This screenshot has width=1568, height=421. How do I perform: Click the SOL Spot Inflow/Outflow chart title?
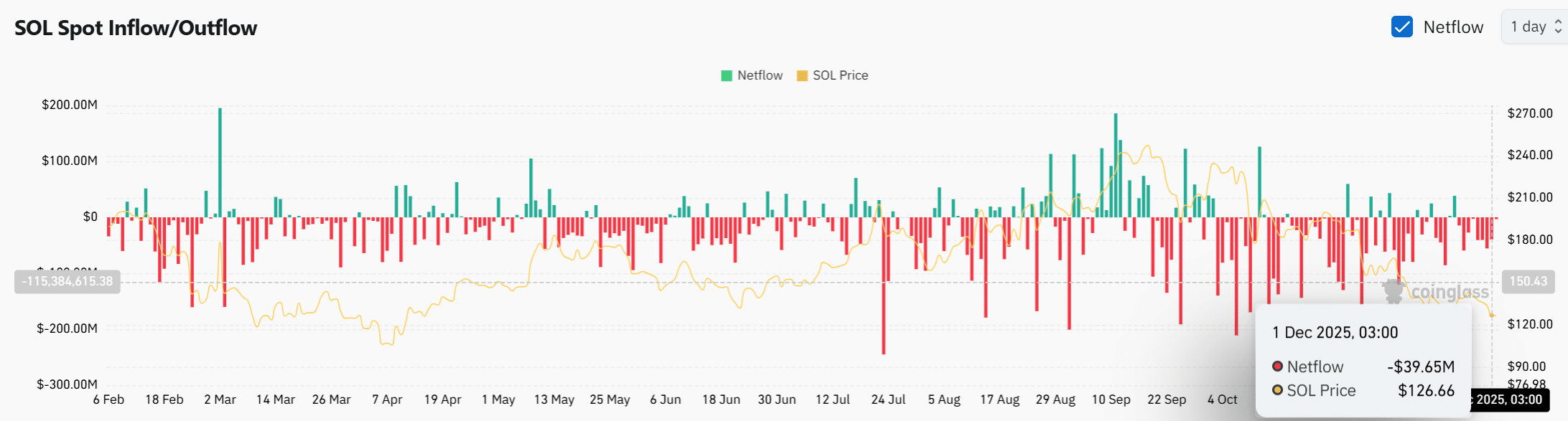[136, 28]
